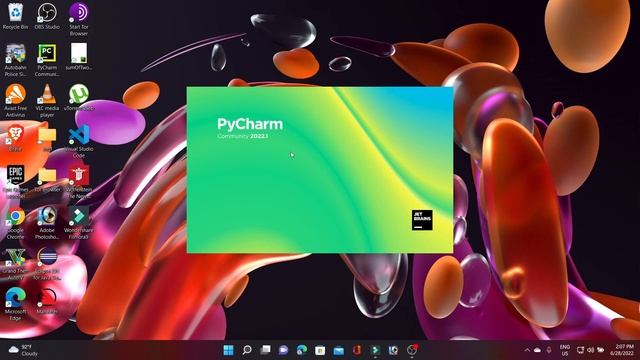Open Microsoft Store taskbar icon
Viewport: 640px width, 360px height.
tap(320, 350)
